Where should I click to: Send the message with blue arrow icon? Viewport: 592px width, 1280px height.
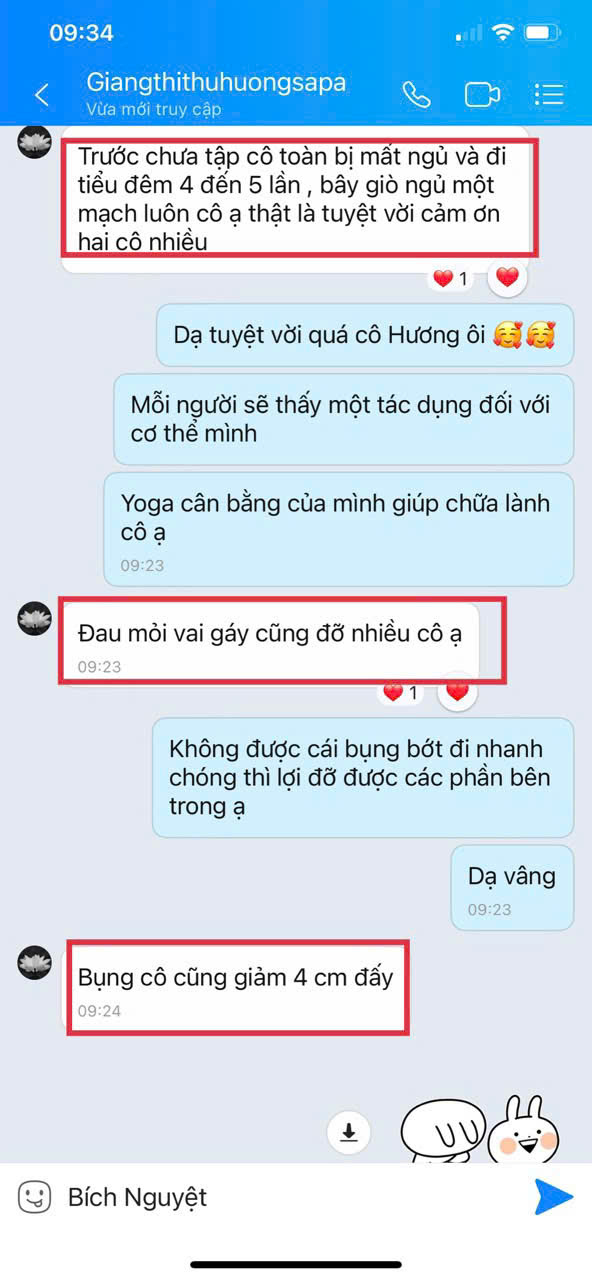coord(553,1196)
